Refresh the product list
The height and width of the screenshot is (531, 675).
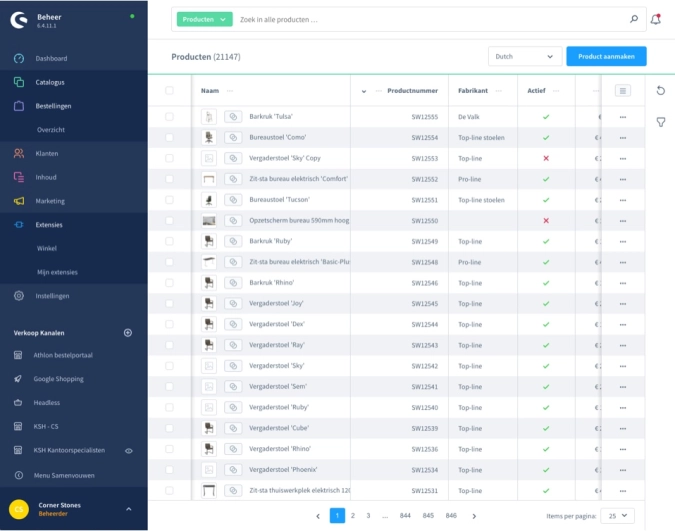point(661,91)
